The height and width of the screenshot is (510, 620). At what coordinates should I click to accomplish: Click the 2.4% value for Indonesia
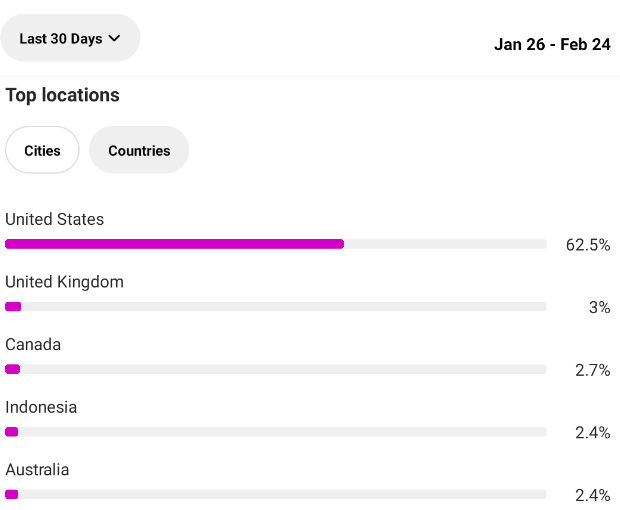[x=592, y=432]
